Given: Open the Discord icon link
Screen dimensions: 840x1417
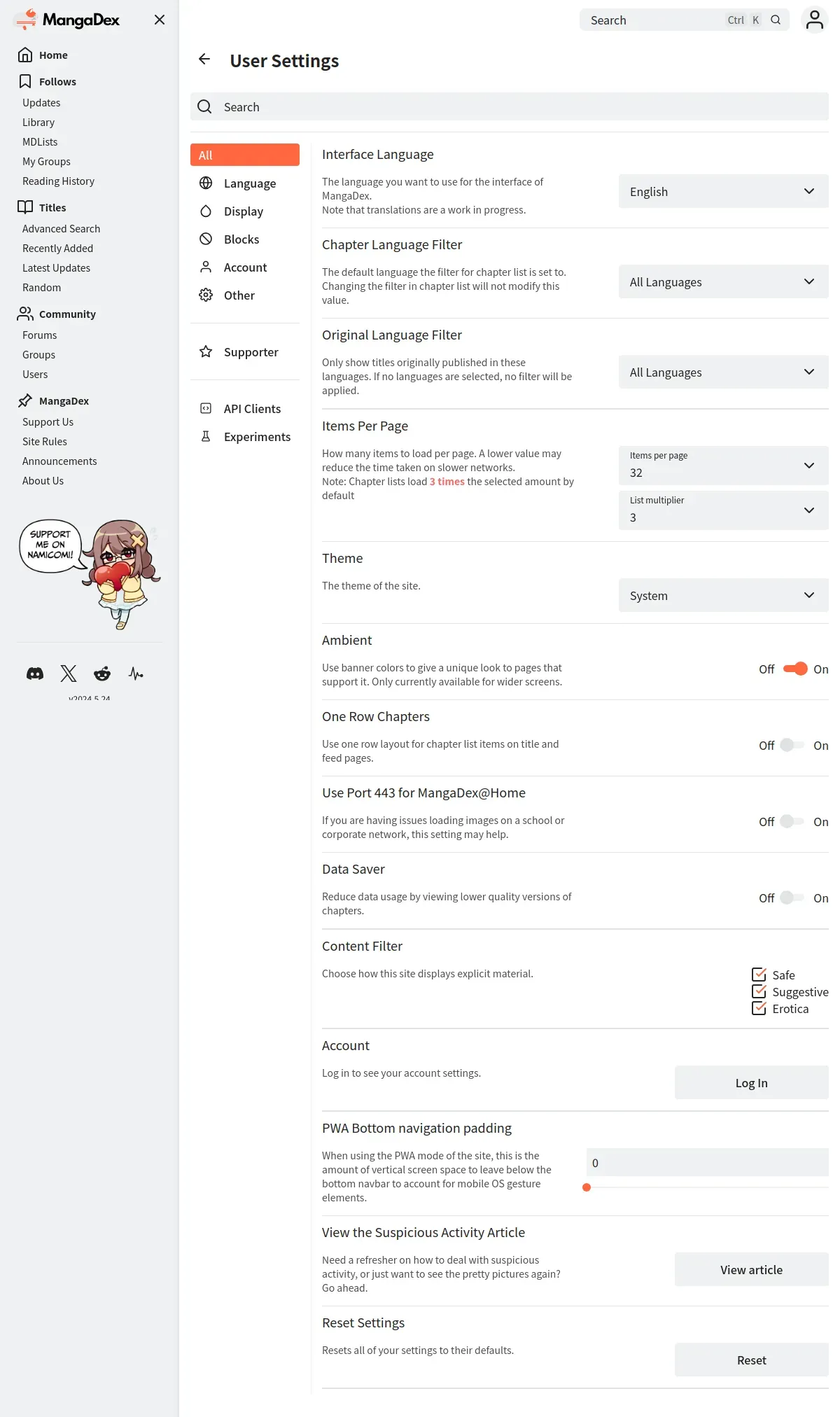Looking at the screenshot, I should pyautogui.click(x=35, y=673).
